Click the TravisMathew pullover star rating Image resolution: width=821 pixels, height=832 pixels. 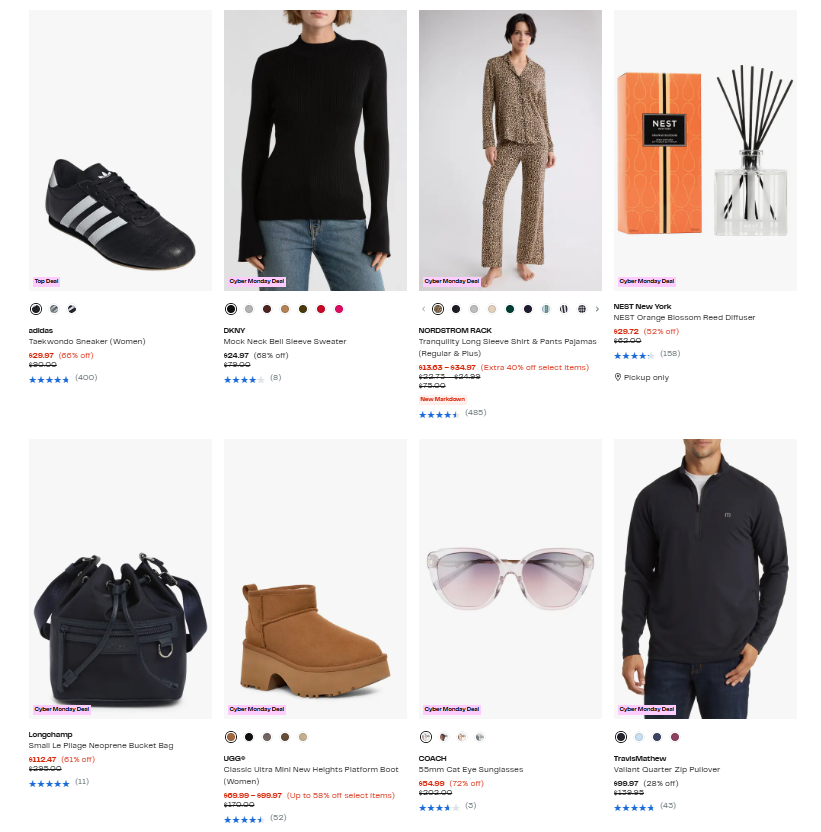634,806
